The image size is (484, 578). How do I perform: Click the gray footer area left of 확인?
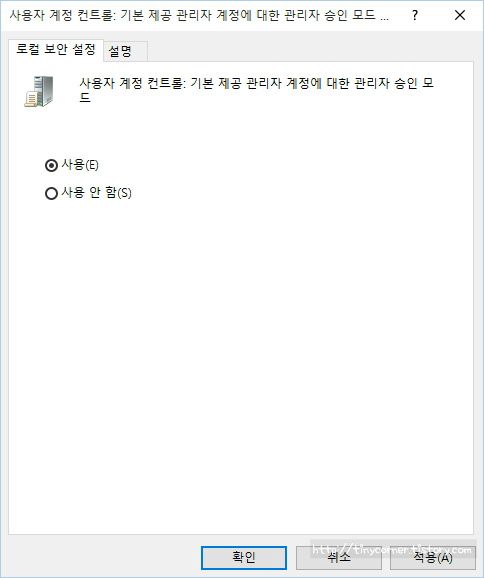coord(101,557)
